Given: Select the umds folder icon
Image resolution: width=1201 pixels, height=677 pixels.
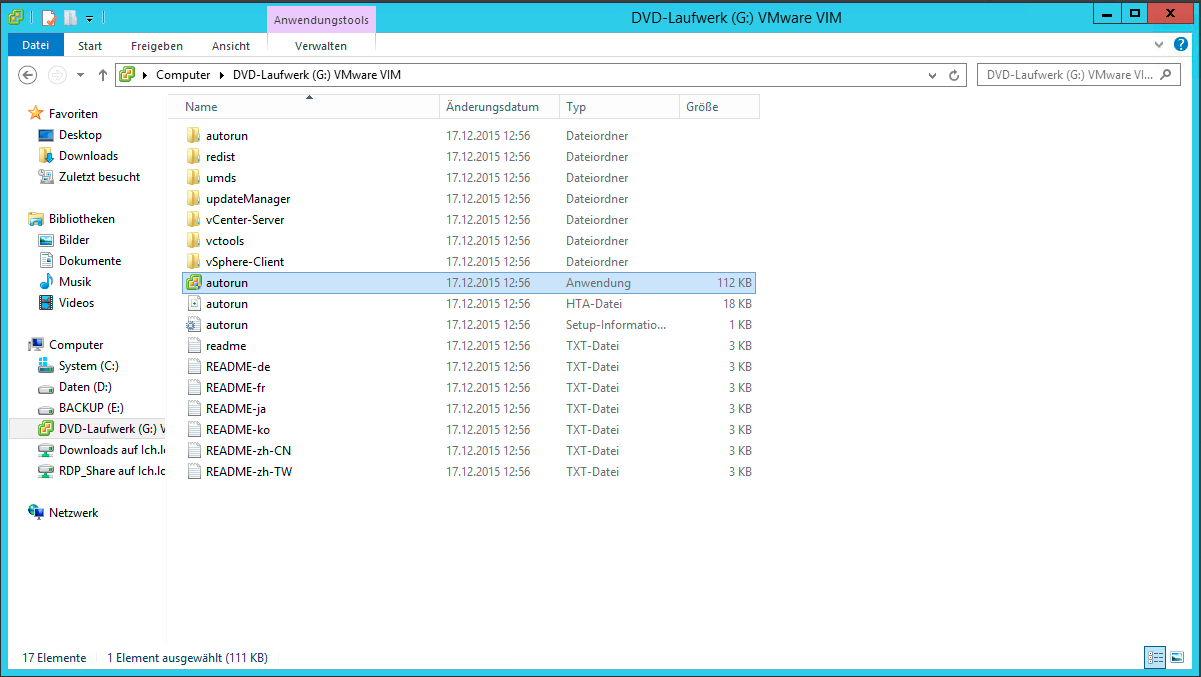Looking at the screenshot, I should tap(194, 177).
